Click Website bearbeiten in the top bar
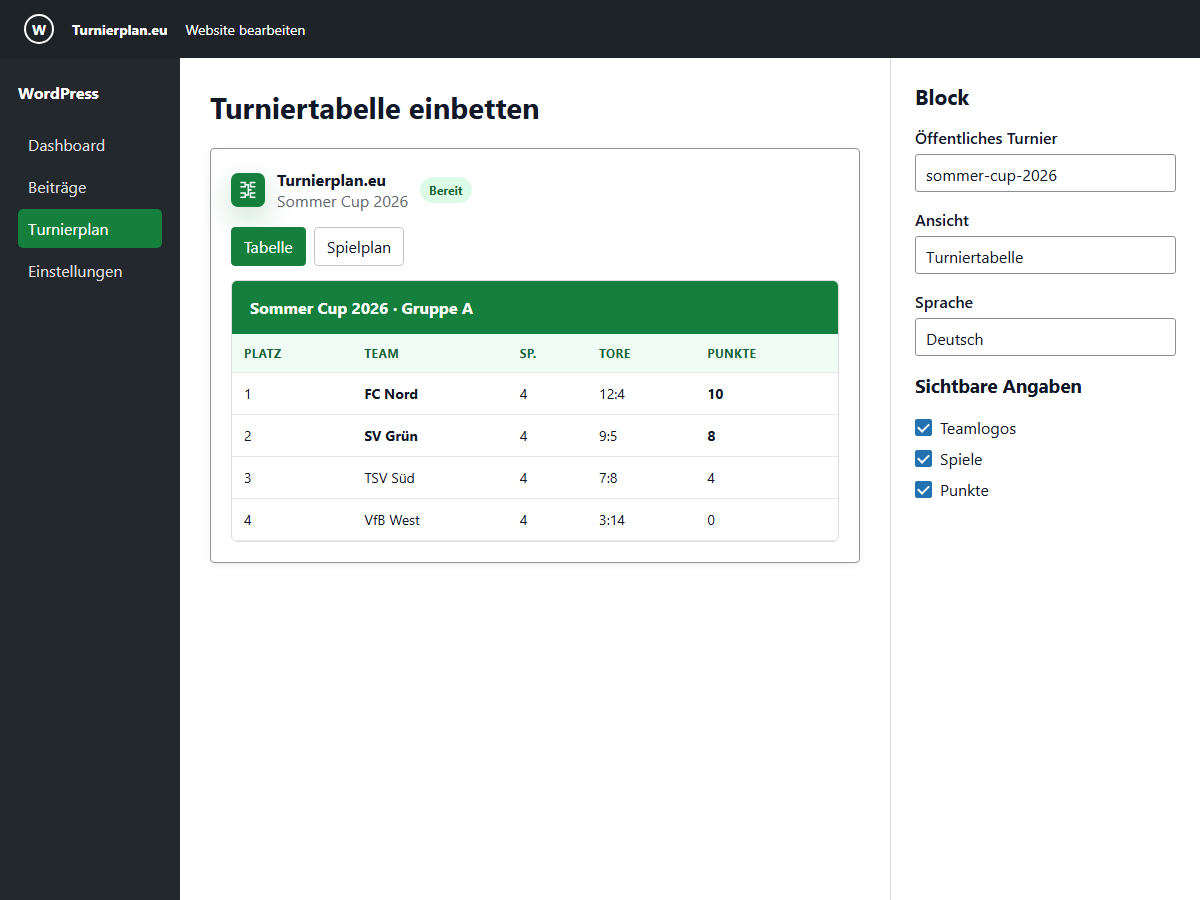The width and height of the screenshot is (1200, 900). click(x=245, y=30)
